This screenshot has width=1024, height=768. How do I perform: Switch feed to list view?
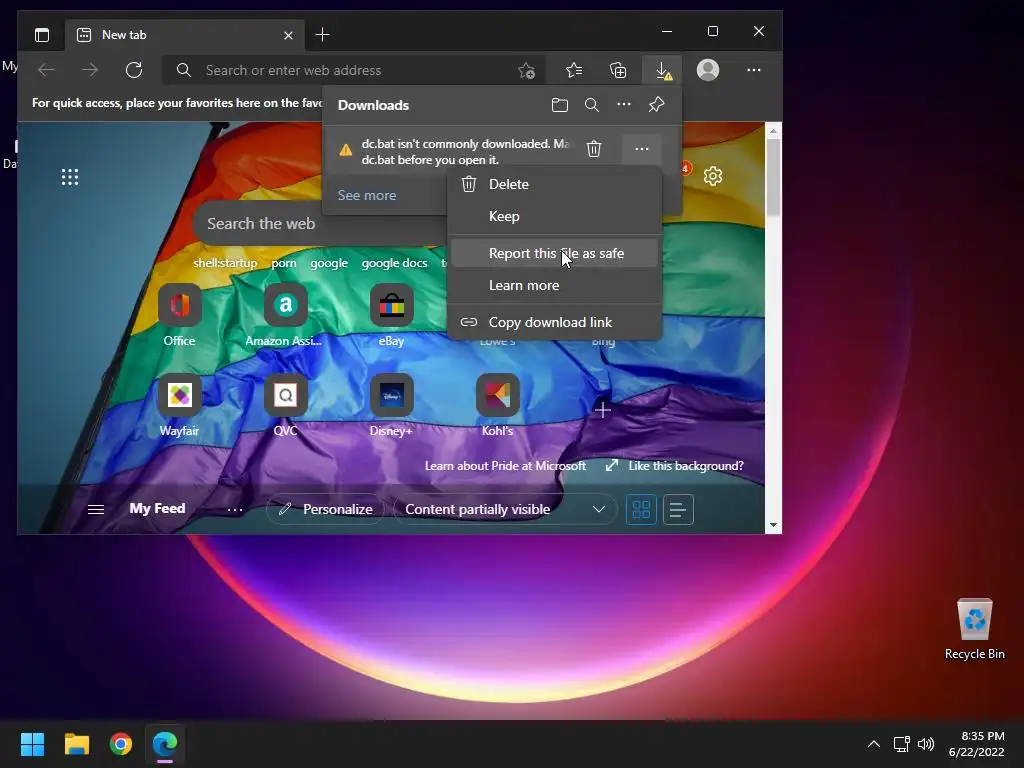(678, 509)
